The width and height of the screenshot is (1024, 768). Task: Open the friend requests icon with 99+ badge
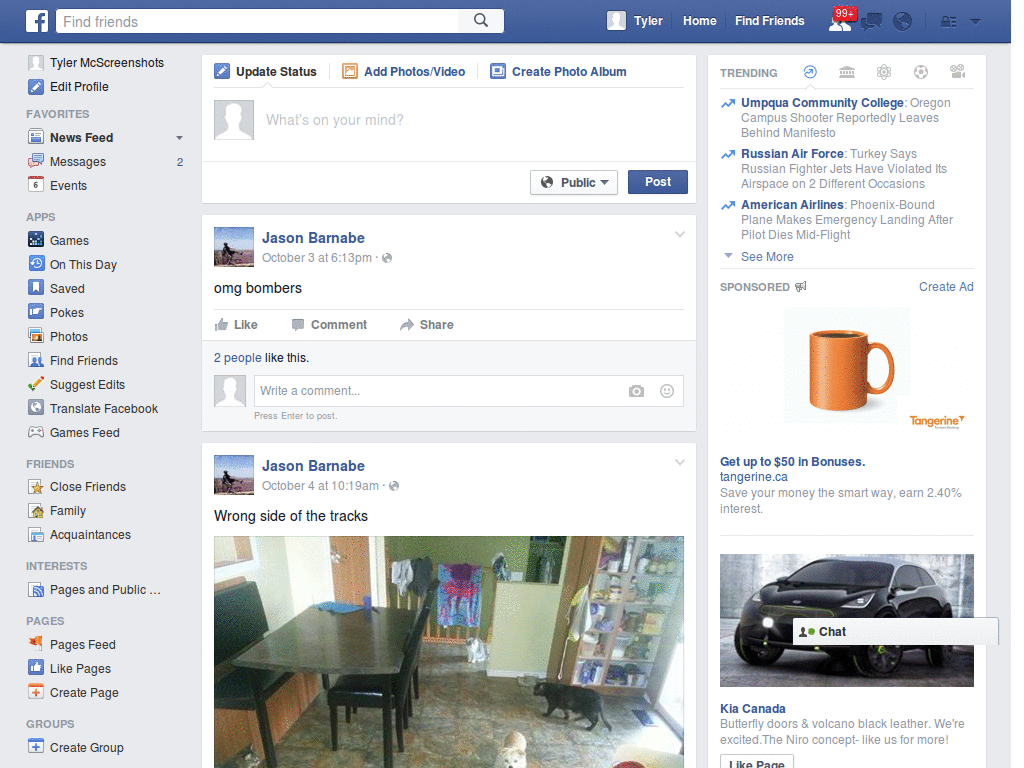click(840, 21)
